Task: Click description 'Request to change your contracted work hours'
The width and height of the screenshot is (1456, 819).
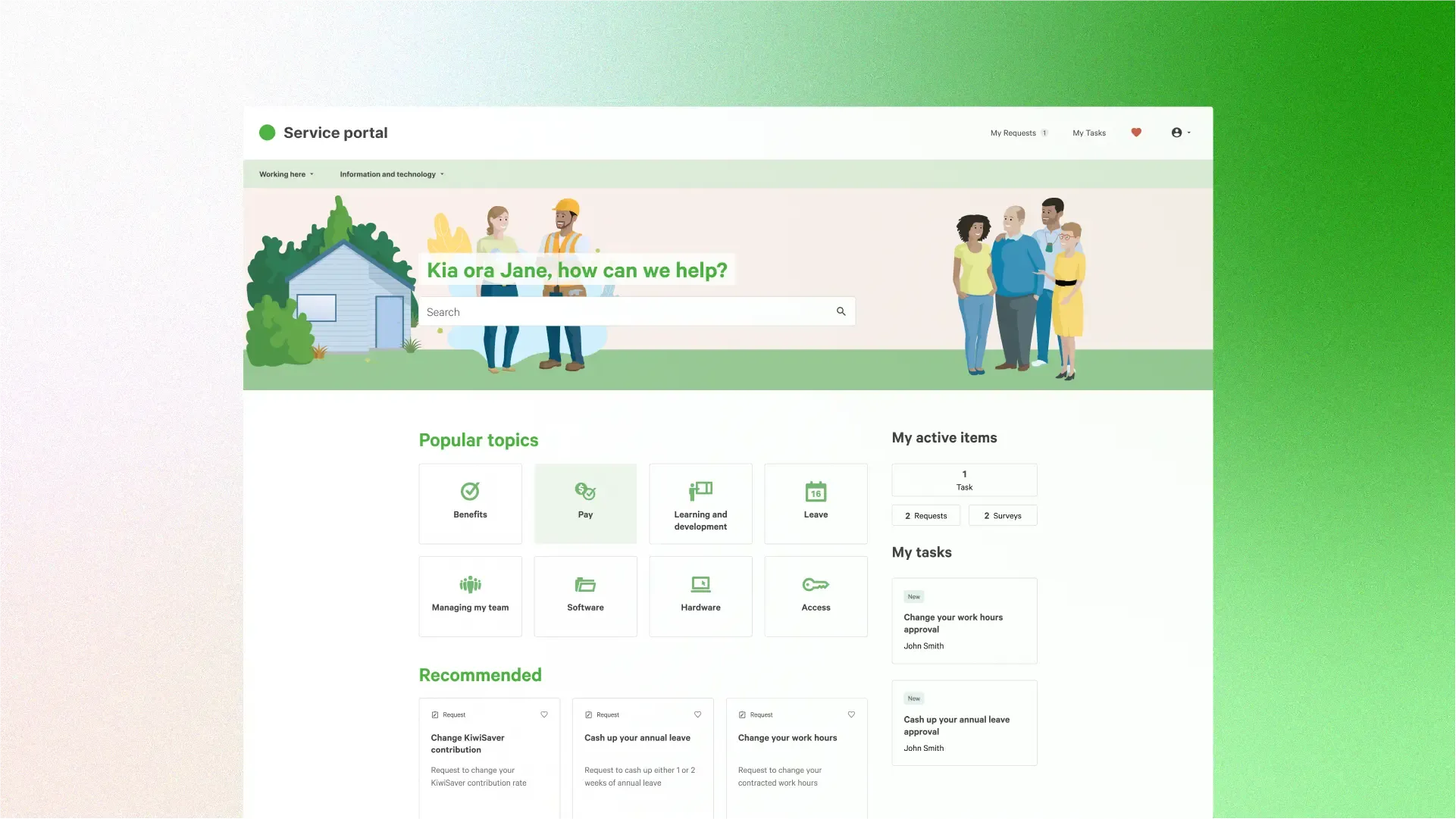Action: tap(779, 777)
